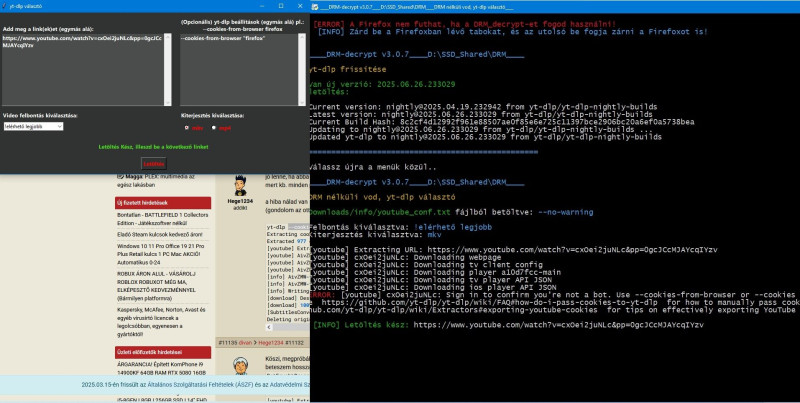The height and width of the screenshot is (403, 800).
Task: Focus the YouTube links text box
Action: (x=83, y=69)
